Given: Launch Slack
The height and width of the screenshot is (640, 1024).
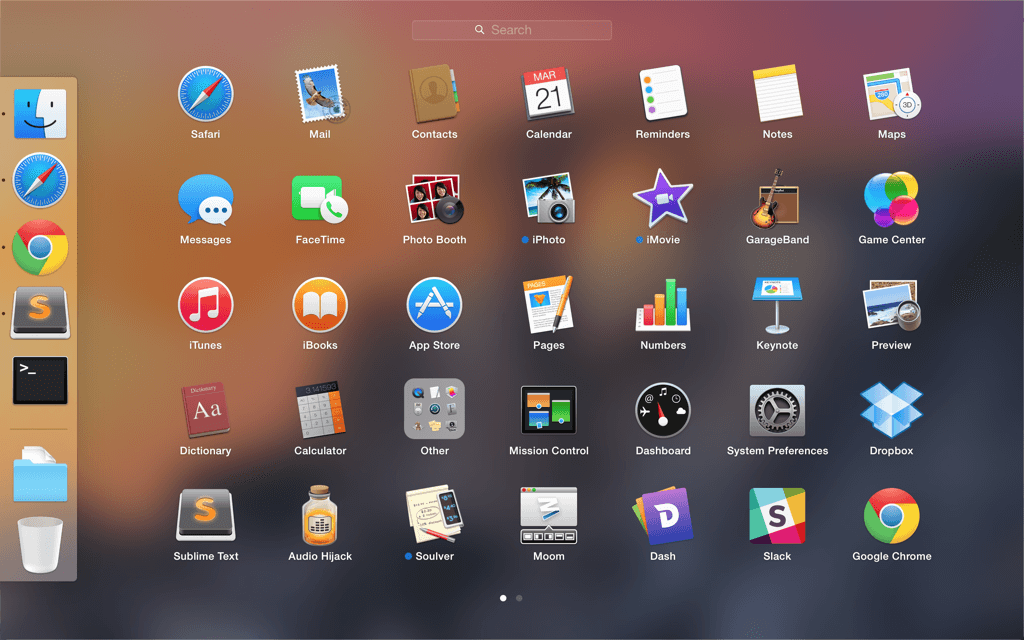Looking at the screenshot, I should coord(777,515).
